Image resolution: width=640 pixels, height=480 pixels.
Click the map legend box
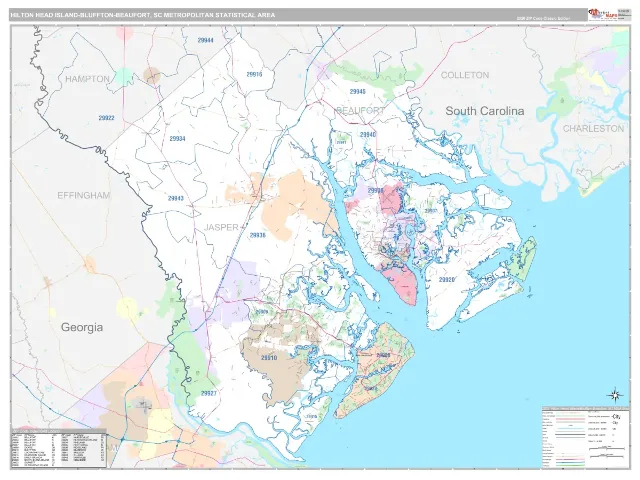coord(585,438)
